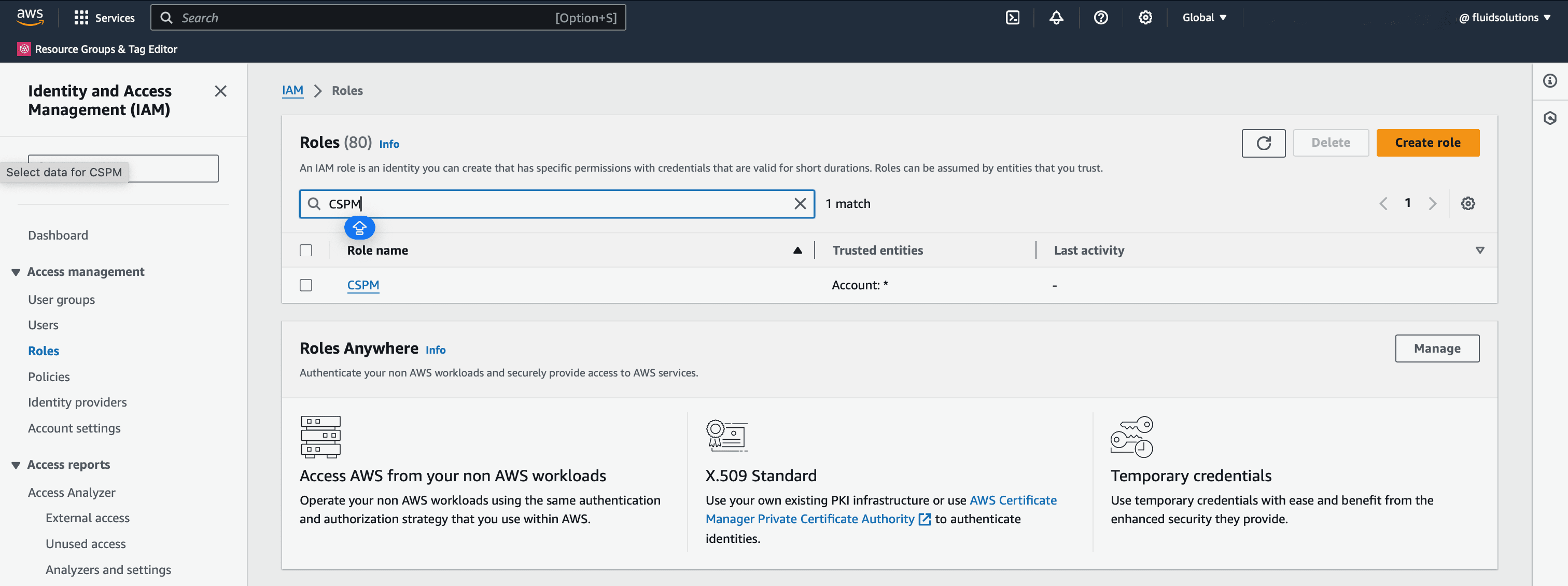Close the IAM navigation sidebar
1568x586 pixels.
220,91
